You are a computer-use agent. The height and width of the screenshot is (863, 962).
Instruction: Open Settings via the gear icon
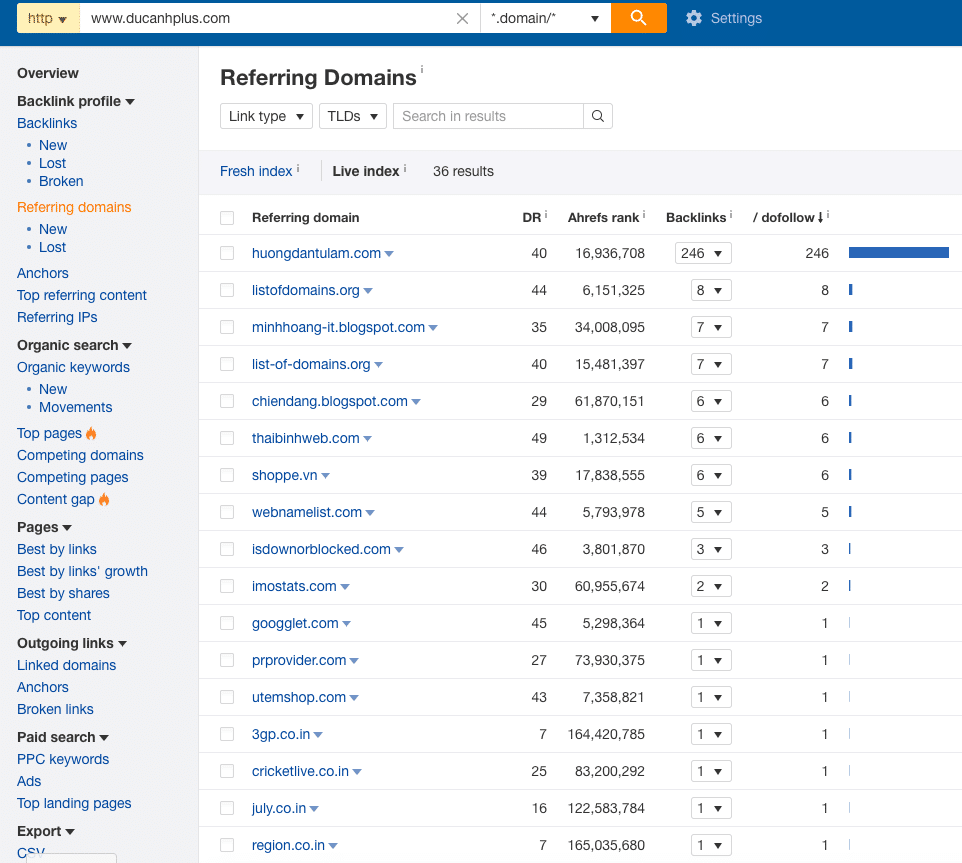(694, 18)
